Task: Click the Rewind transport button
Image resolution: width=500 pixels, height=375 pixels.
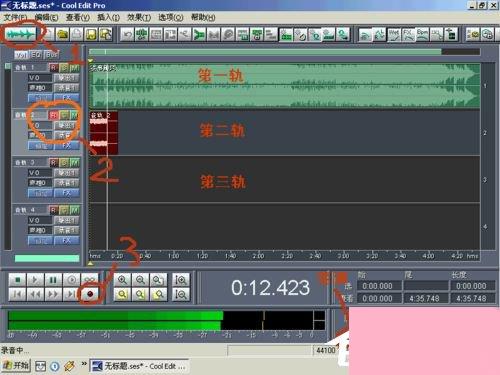Action: (35, 294)
